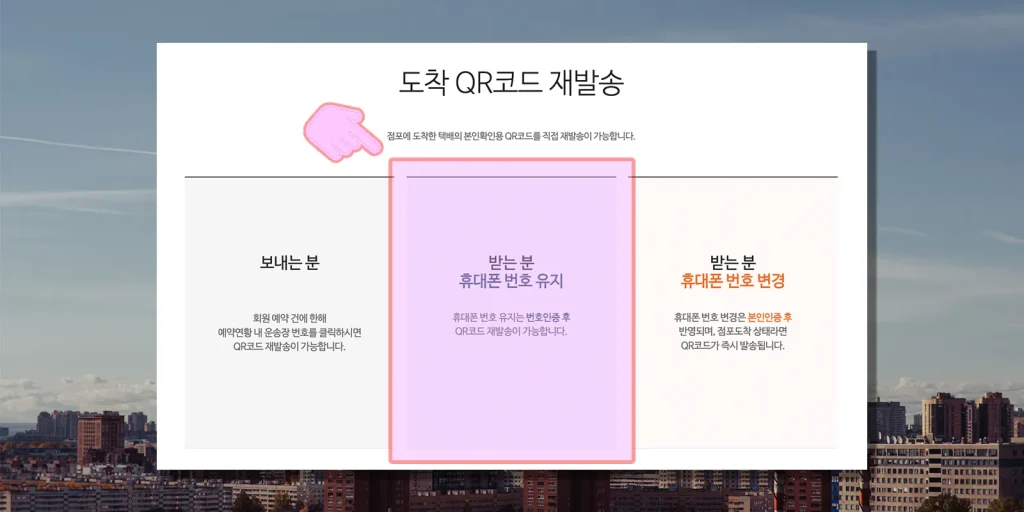This screenshot has width=1024, height=512.
Task: Select the 보내는 분 card
Action: point(289,313)
